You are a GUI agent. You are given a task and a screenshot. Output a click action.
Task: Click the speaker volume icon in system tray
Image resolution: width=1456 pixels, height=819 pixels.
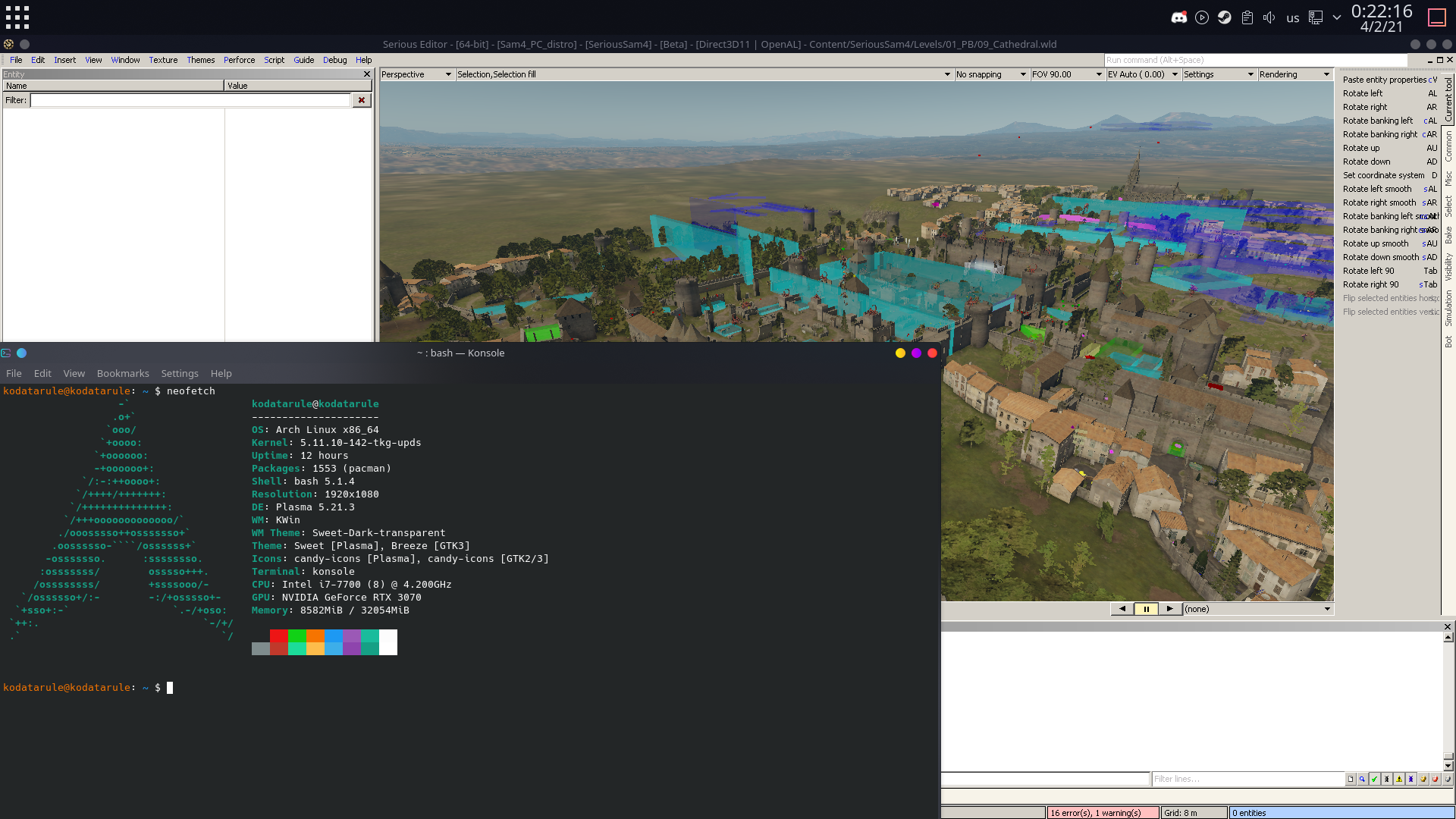click(1269, 17)
